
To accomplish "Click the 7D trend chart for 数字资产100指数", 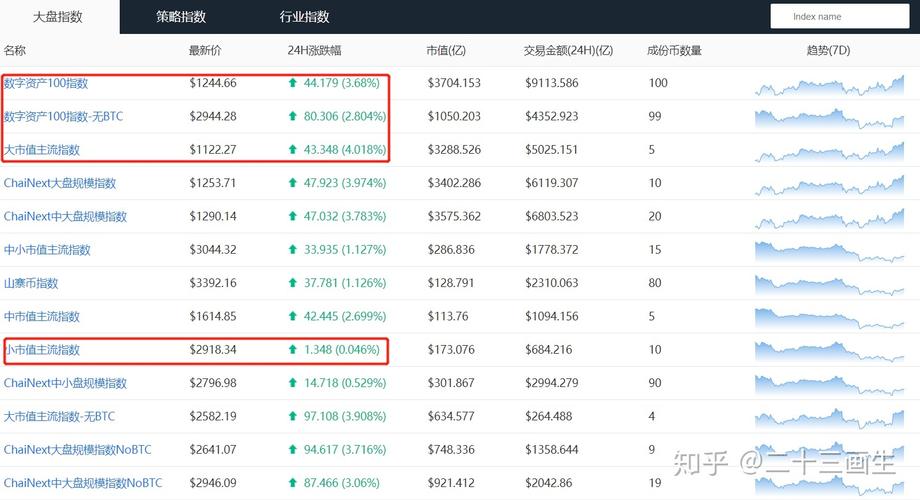I will [829, 85].
